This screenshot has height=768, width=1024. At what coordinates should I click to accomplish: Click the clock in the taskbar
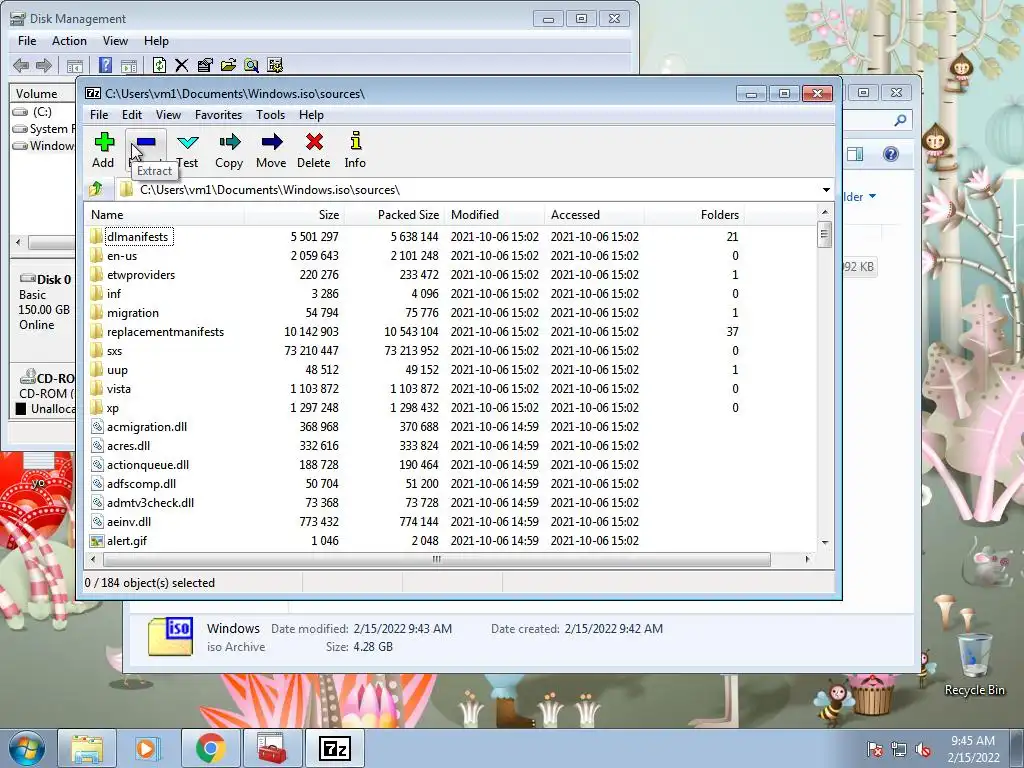coord(973,749)
